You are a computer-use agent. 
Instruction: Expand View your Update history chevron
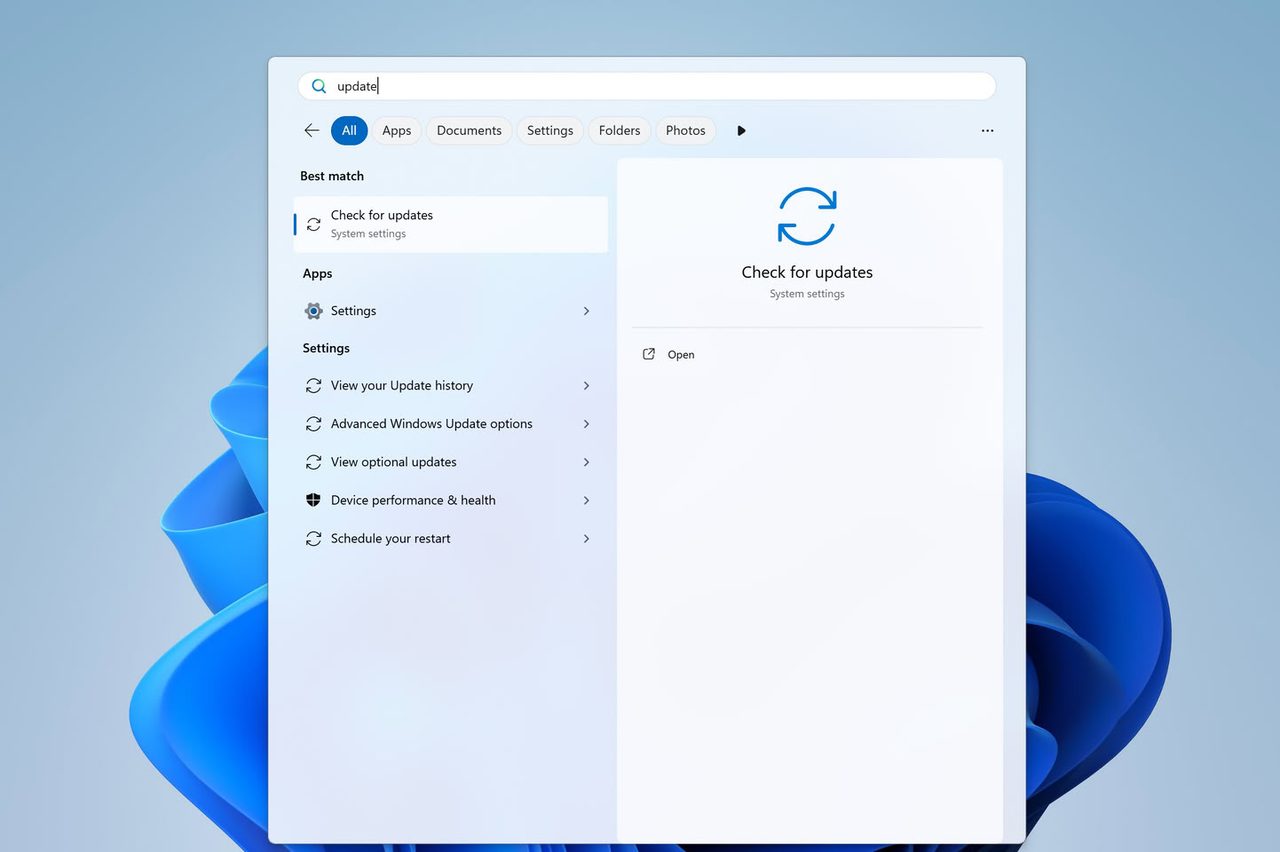[587, 385]
